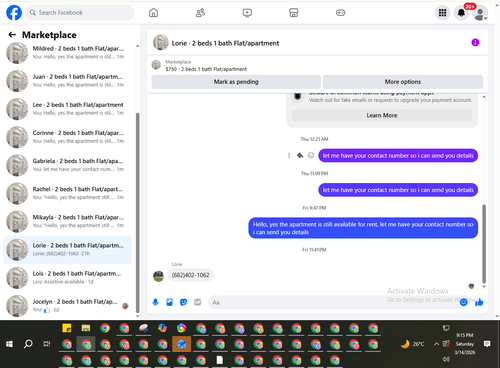
Task: Open the Windows notification center
Action: pos(487,344)
